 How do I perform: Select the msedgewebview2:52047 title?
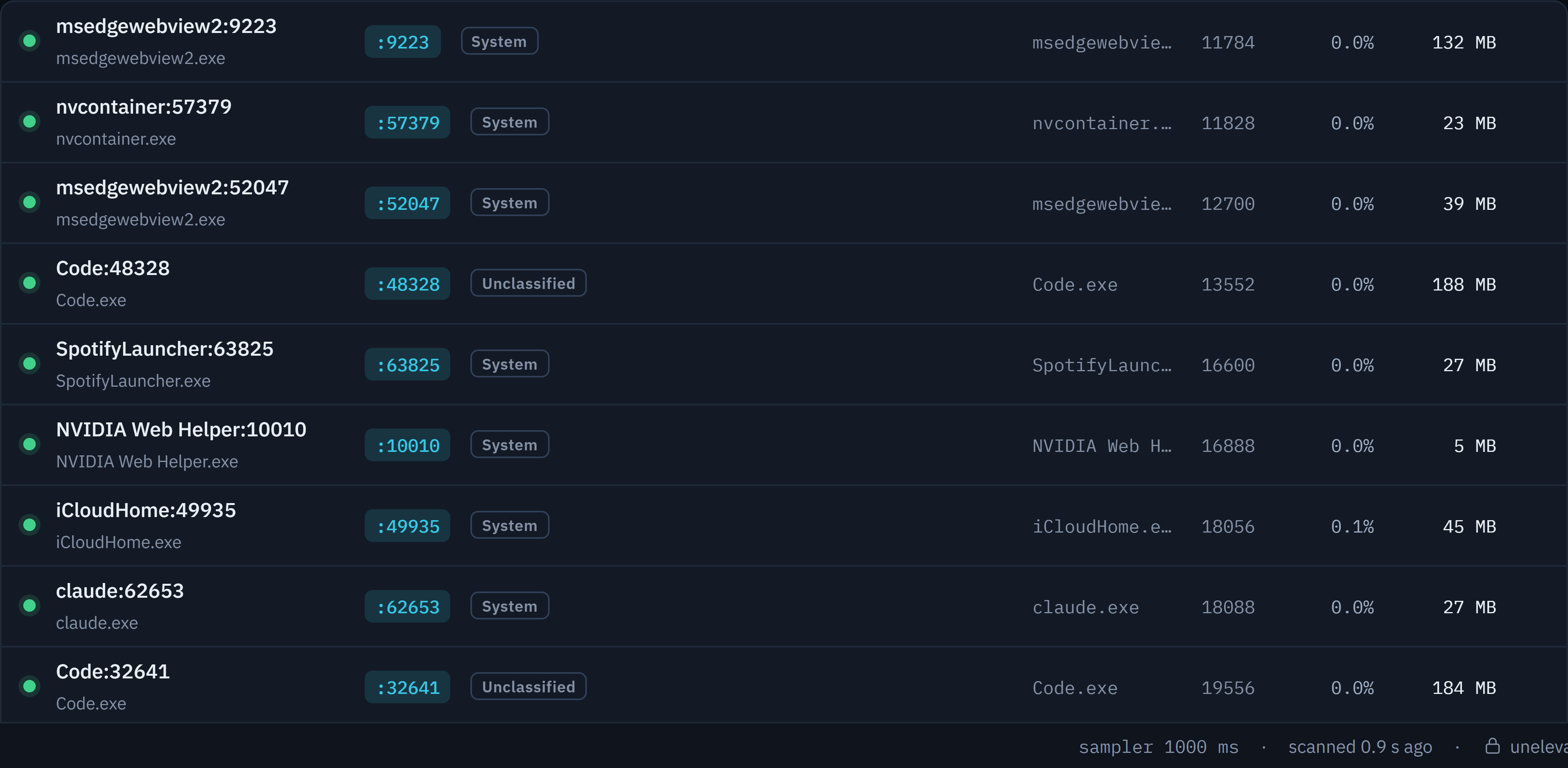(x=172, y=187)
